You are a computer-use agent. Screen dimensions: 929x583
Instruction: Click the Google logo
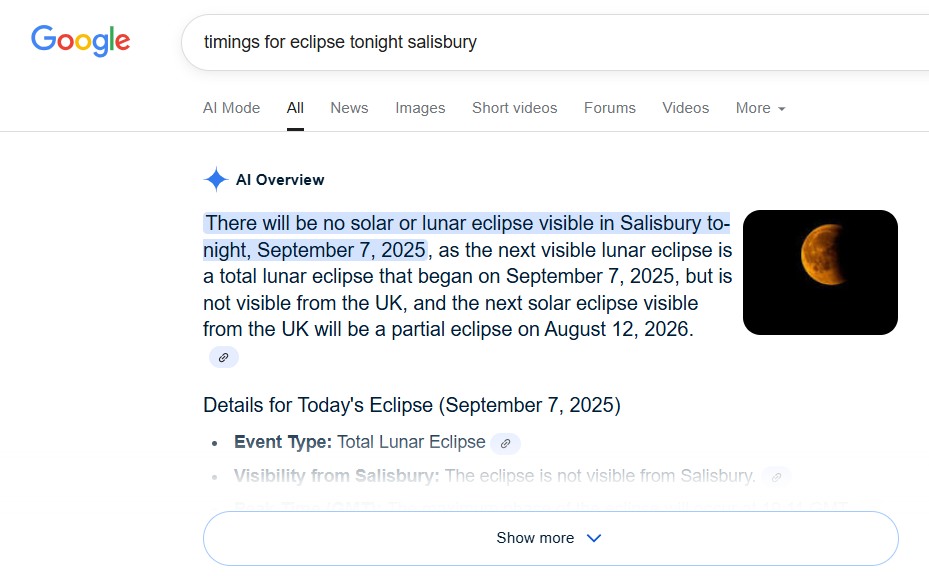[81, 40]
